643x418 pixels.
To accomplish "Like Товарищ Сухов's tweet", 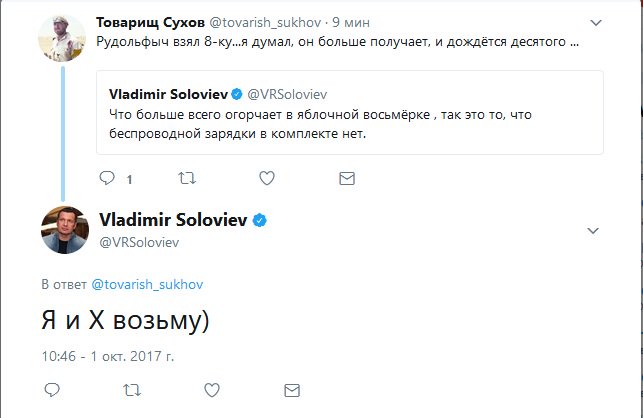I will (x=267, y=178).
